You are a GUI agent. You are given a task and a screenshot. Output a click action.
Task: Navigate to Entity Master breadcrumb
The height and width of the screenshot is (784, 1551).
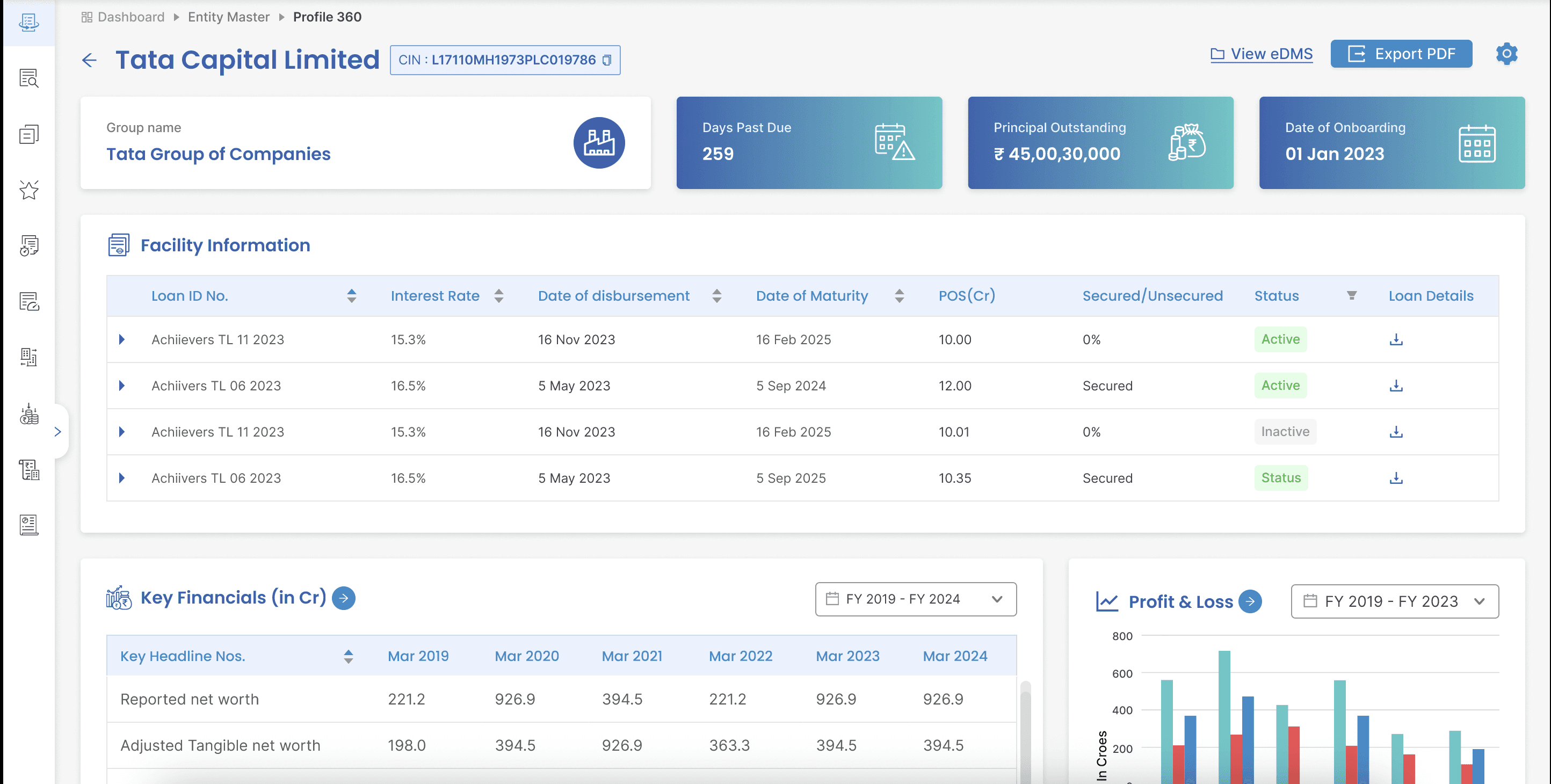[228, 17]
